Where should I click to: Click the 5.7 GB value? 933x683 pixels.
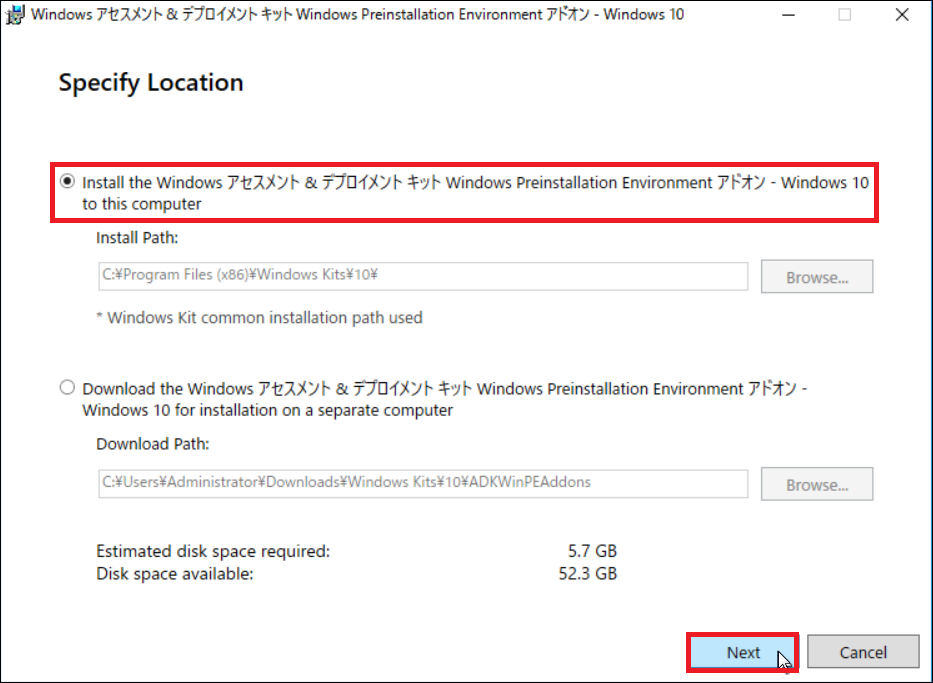pos(592,551)
